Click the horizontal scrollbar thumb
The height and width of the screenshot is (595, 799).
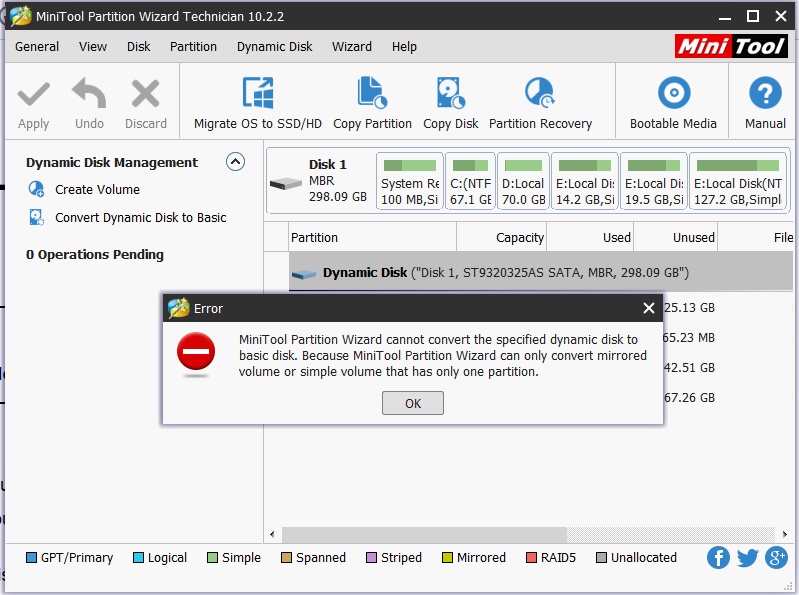coord(424,534)
